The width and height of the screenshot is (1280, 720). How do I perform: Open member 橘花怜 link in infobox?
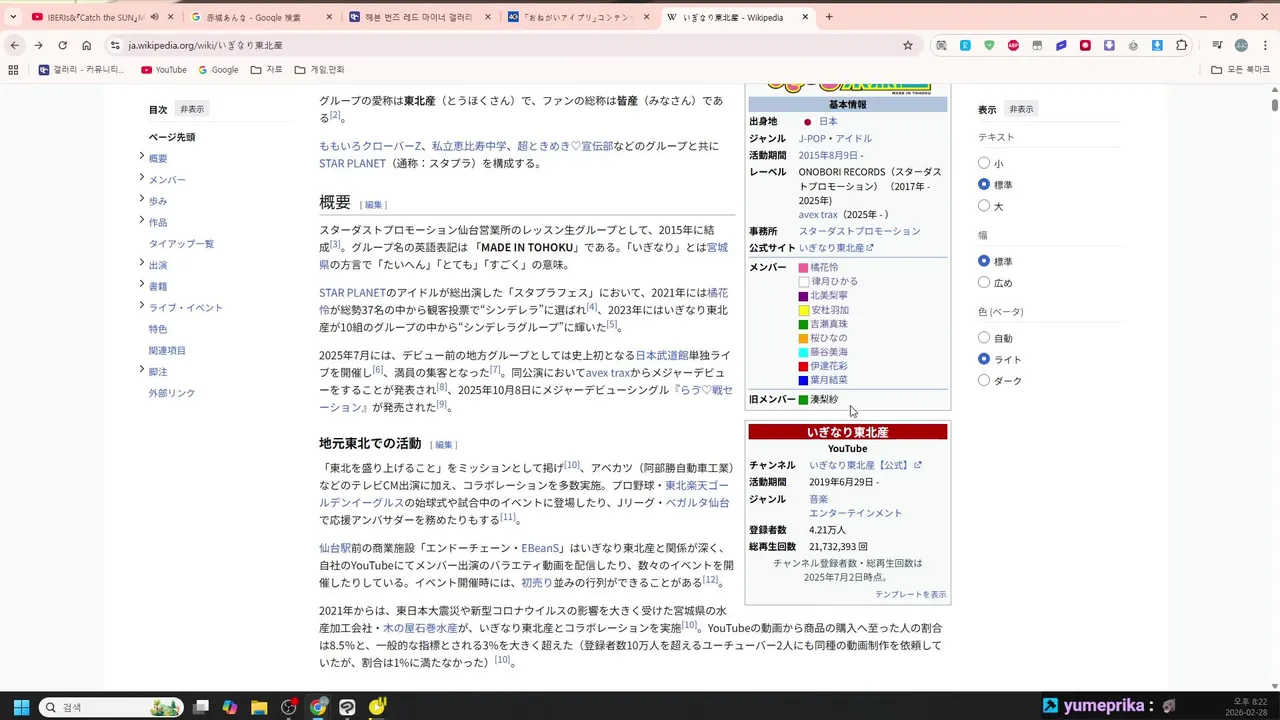[824, 267]
